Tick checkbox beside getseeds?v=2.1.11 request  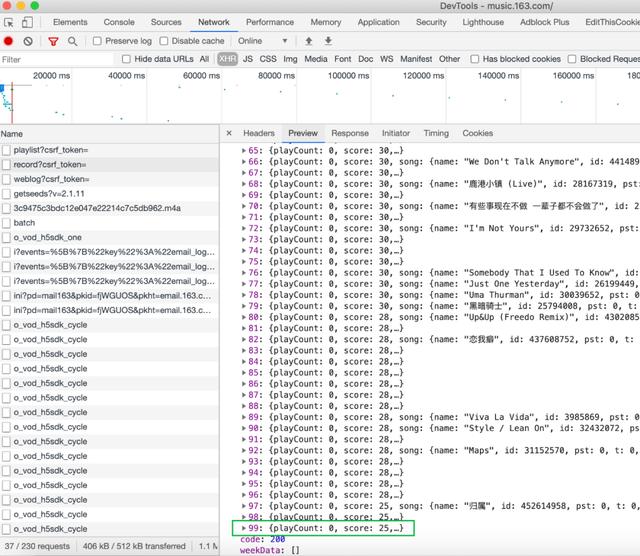tap(6, 194)
